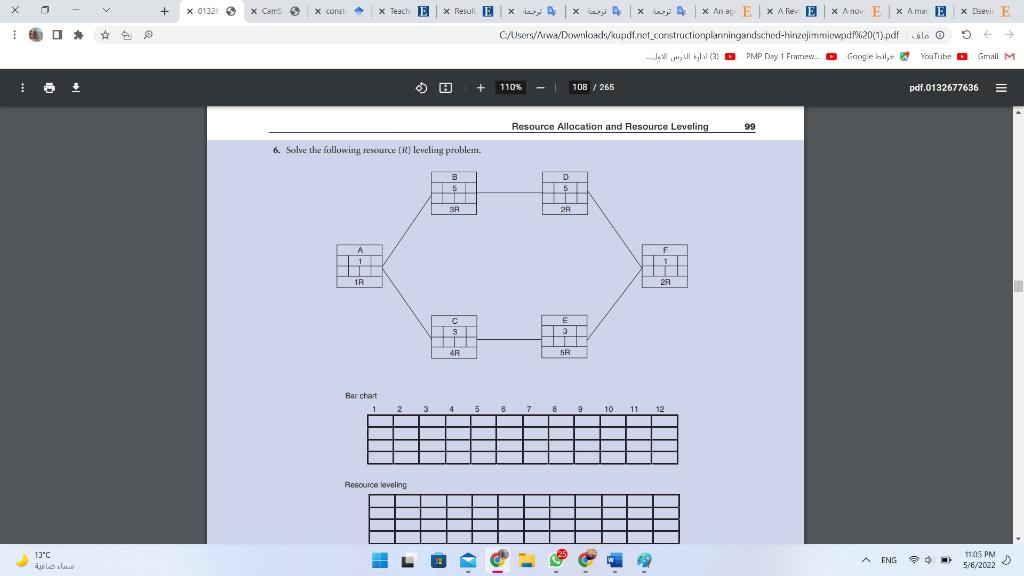The image size is (1024, 576).
Task: View site information icon beside the URL
Action: pyautogui.click(x=940, y=35)
